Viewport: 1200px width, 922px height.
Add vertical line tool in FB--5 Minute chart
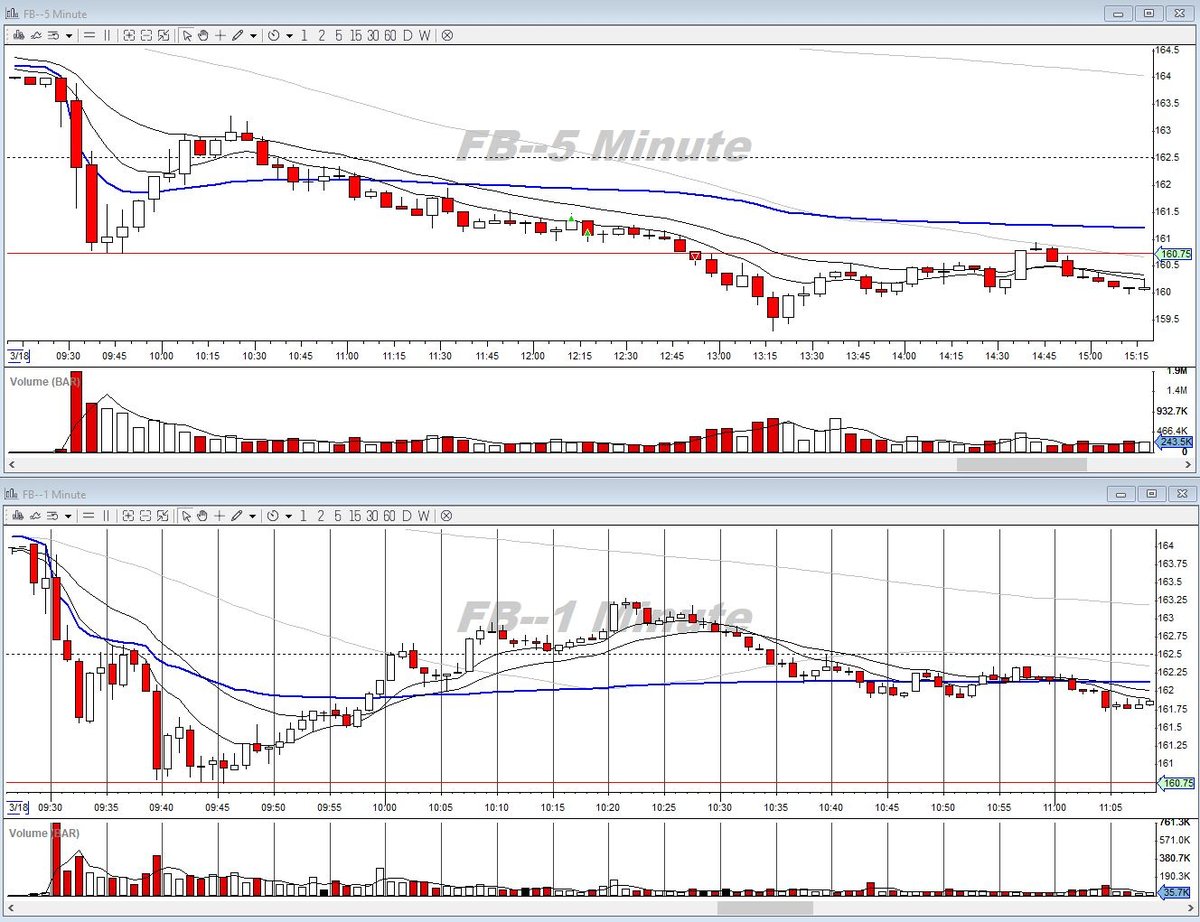[x=107, y=35]
